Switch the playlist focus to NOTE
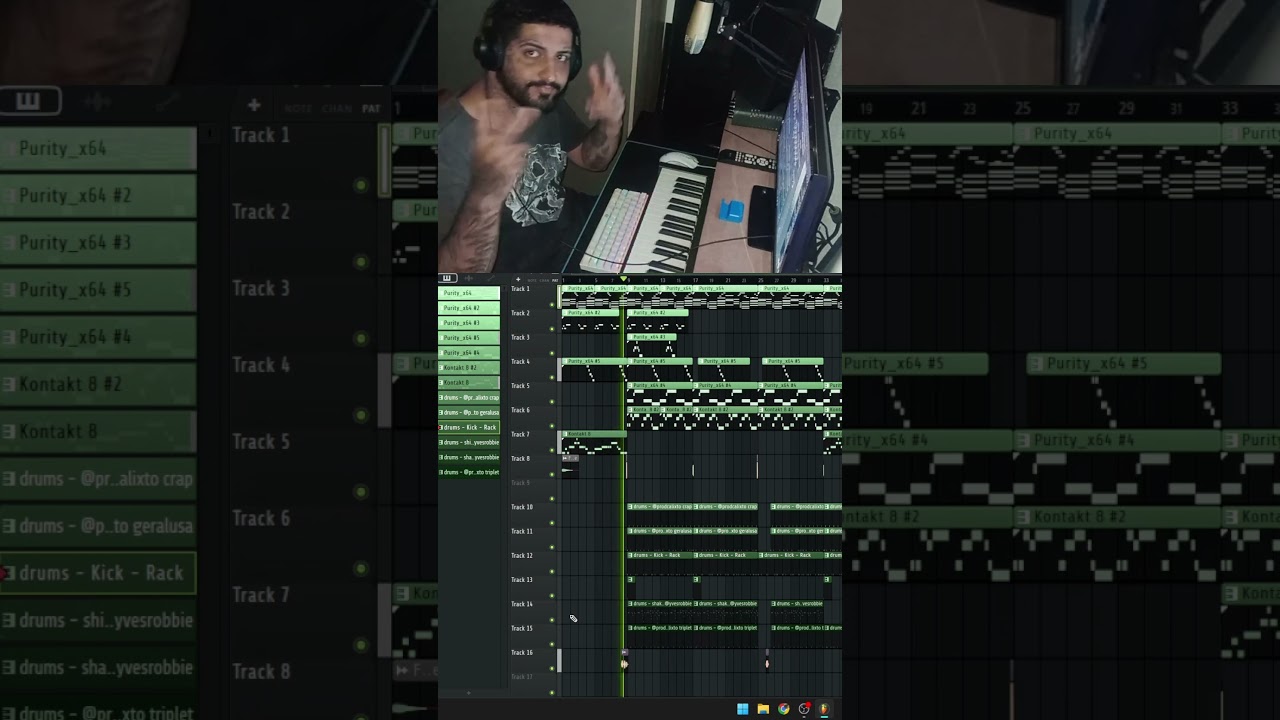The height and width of the screenshot is (720, 1280). click(532, 280)
